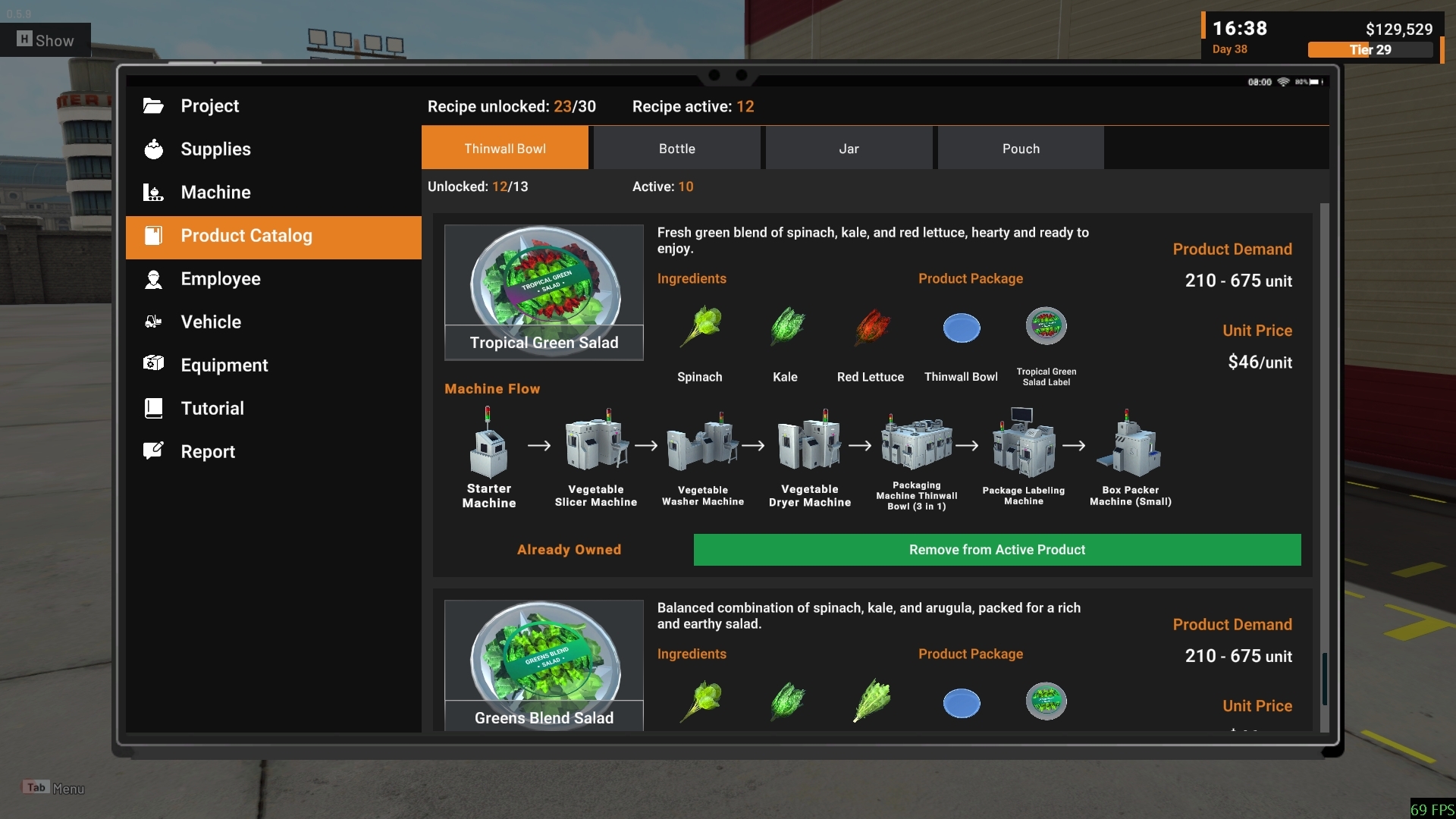This screenshot has width=1456, height=819.
Task: Open the Report page
Action: (207, 452)
